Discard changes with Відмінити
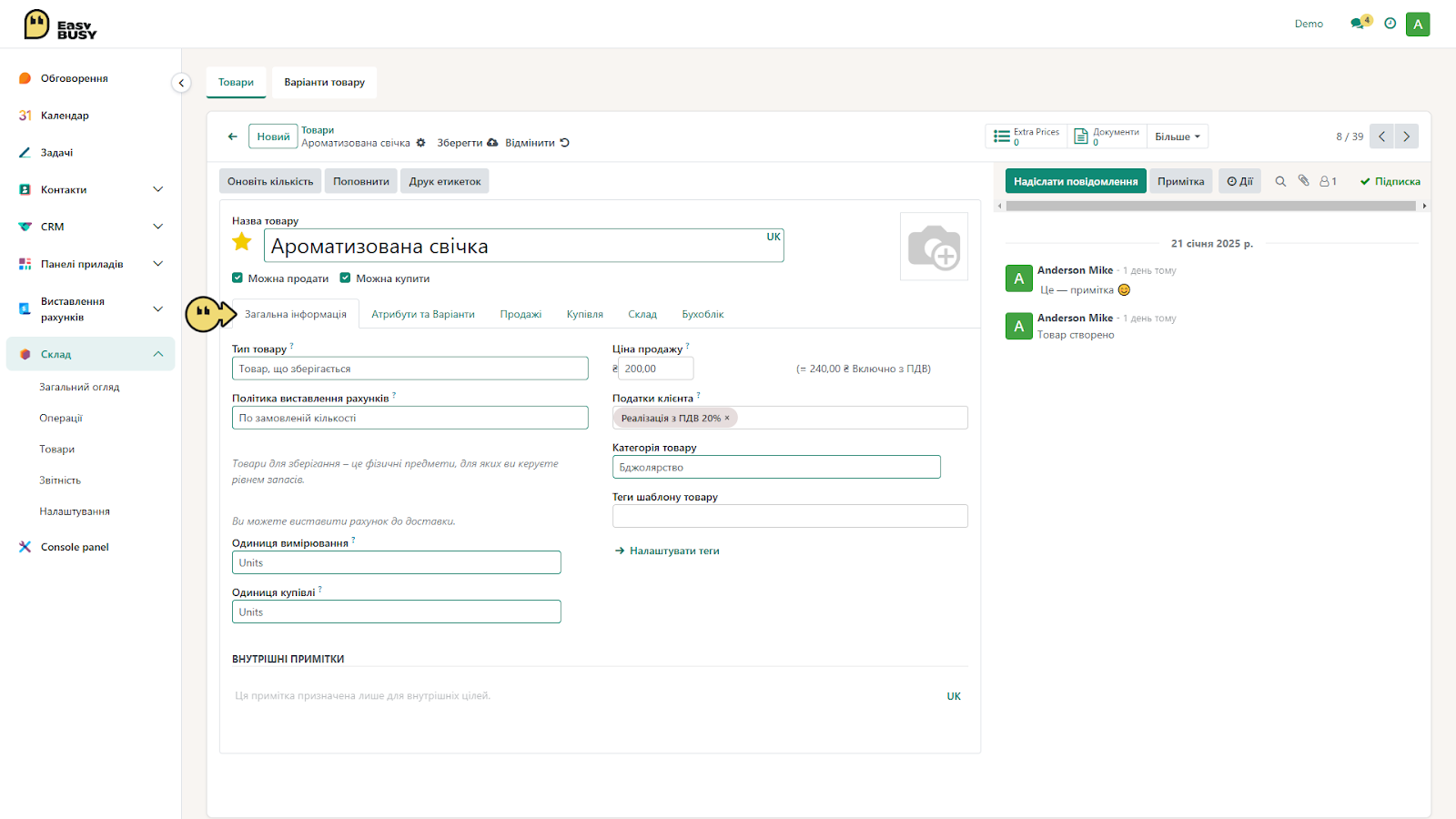Viewport: 1456px width, 819px height. click(537, 143)
